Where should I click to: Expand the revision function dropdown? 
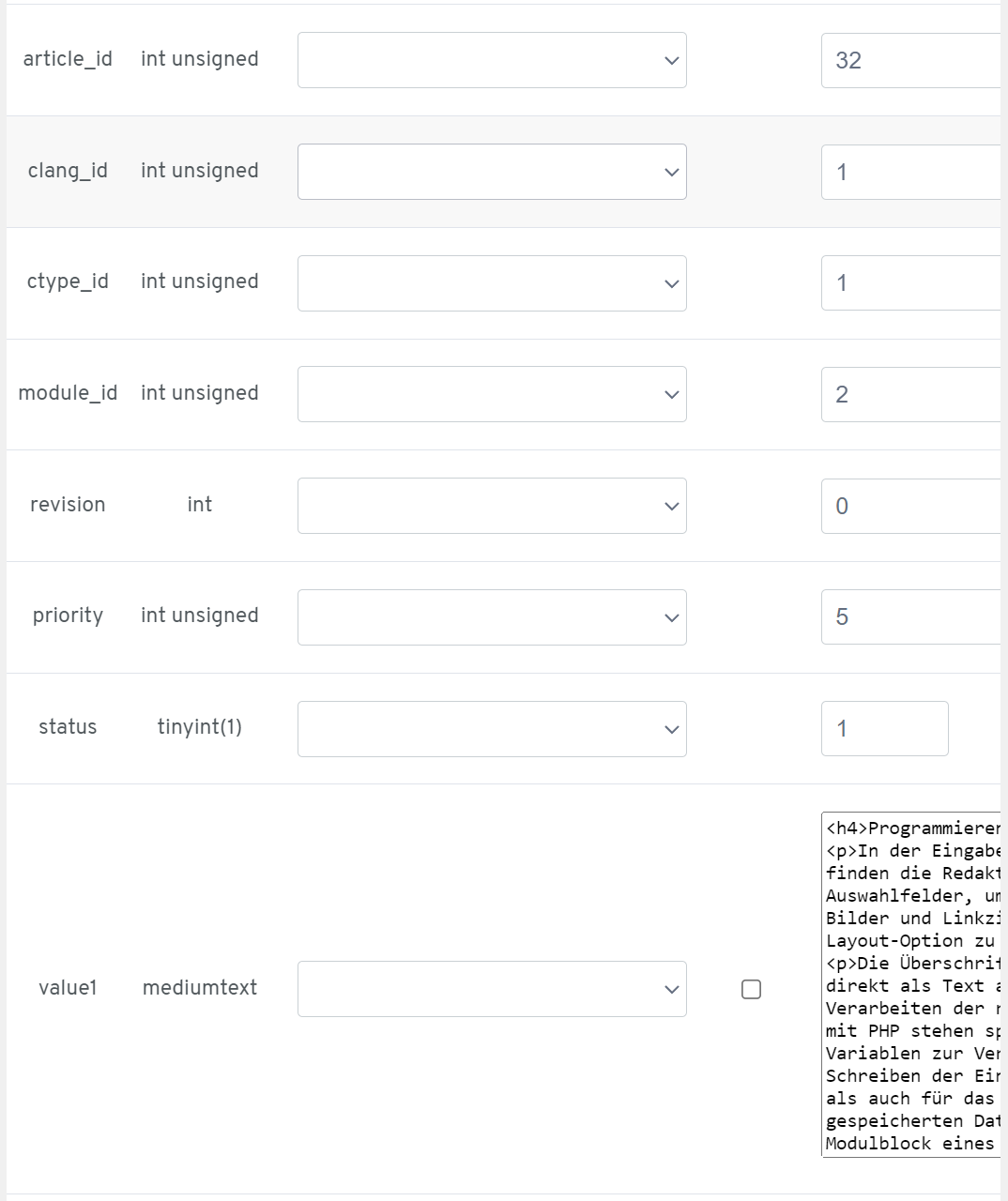pyautogui.click(x=492, y=506)
